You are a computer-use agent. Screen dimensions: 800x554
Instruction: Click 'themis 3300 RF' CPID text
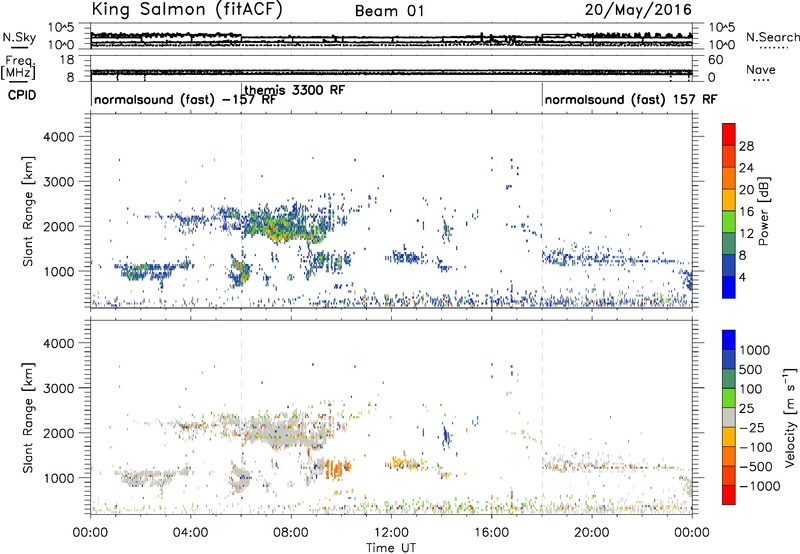click(x=295, y=90)
